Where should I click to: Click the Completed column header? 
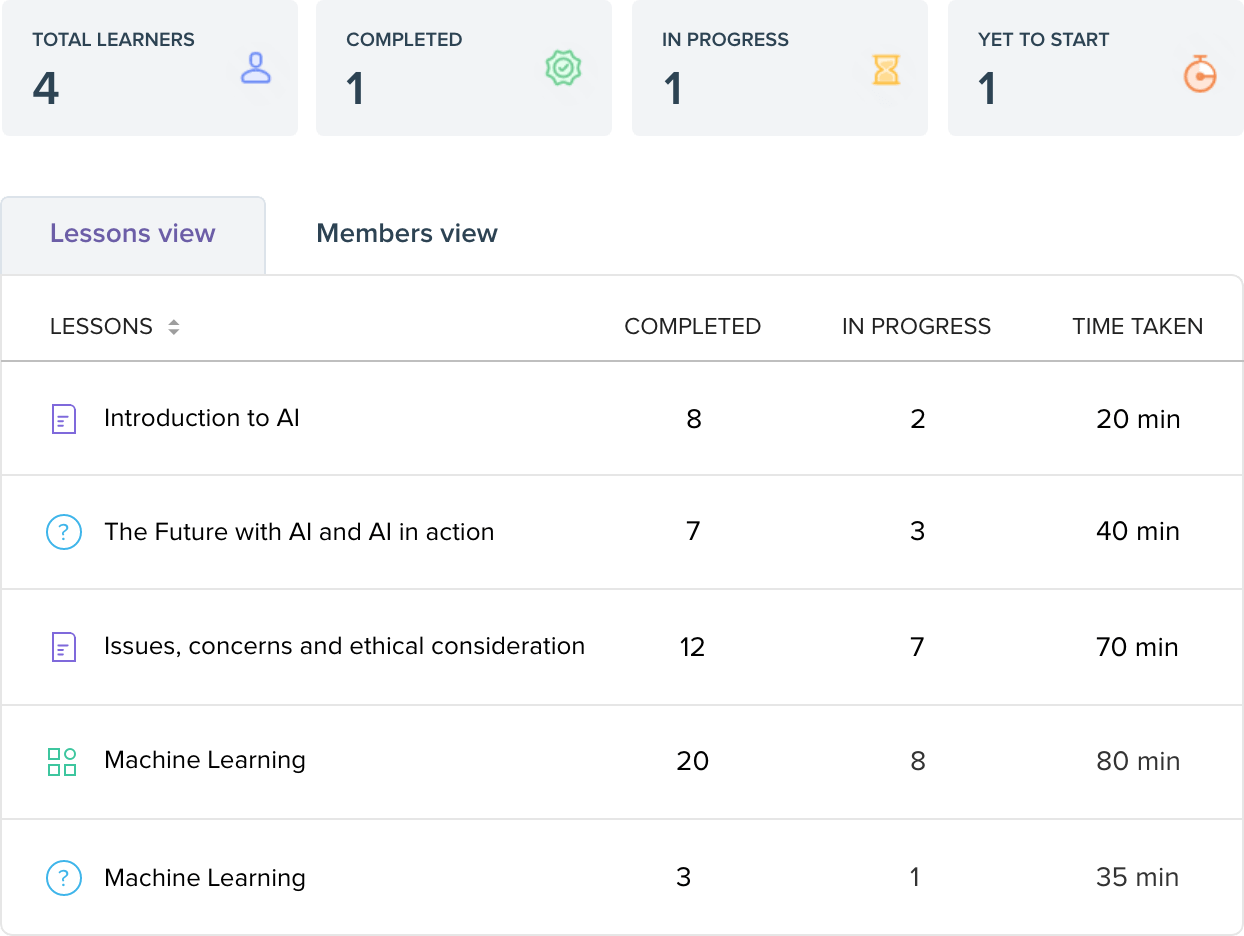[692, 327]
